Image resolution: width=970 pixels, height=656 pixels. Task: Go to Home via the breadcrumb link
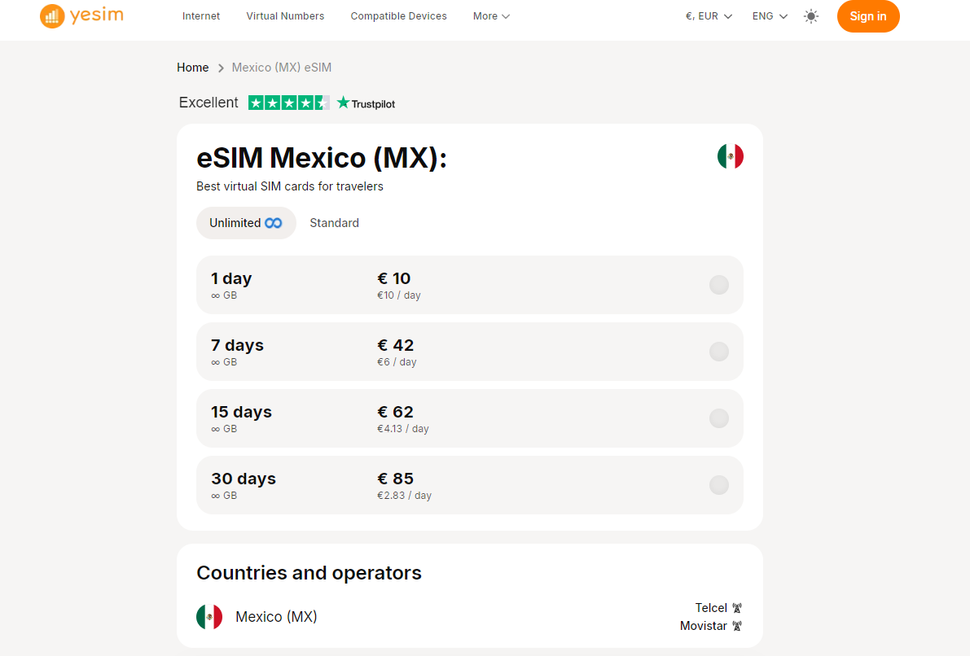point(192,67)
